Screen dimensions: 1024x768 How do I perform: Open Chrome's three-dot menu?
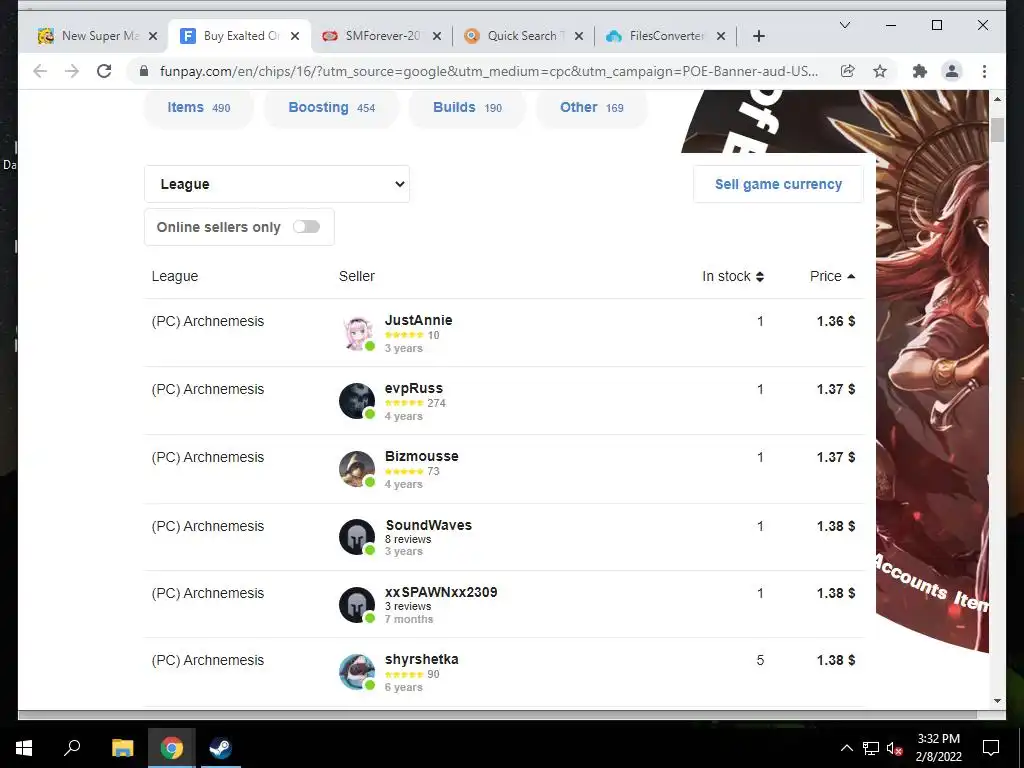pyautogui.click(x=984, y=71)
